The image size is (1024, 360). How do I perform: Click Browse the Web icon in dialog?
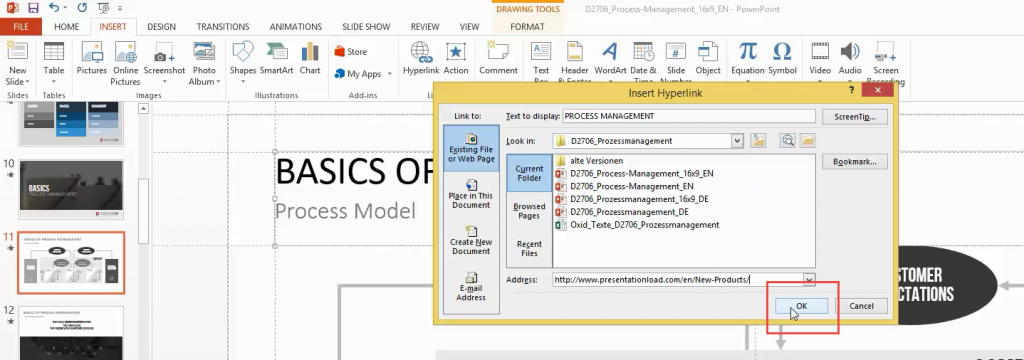(x=788, y=140)
